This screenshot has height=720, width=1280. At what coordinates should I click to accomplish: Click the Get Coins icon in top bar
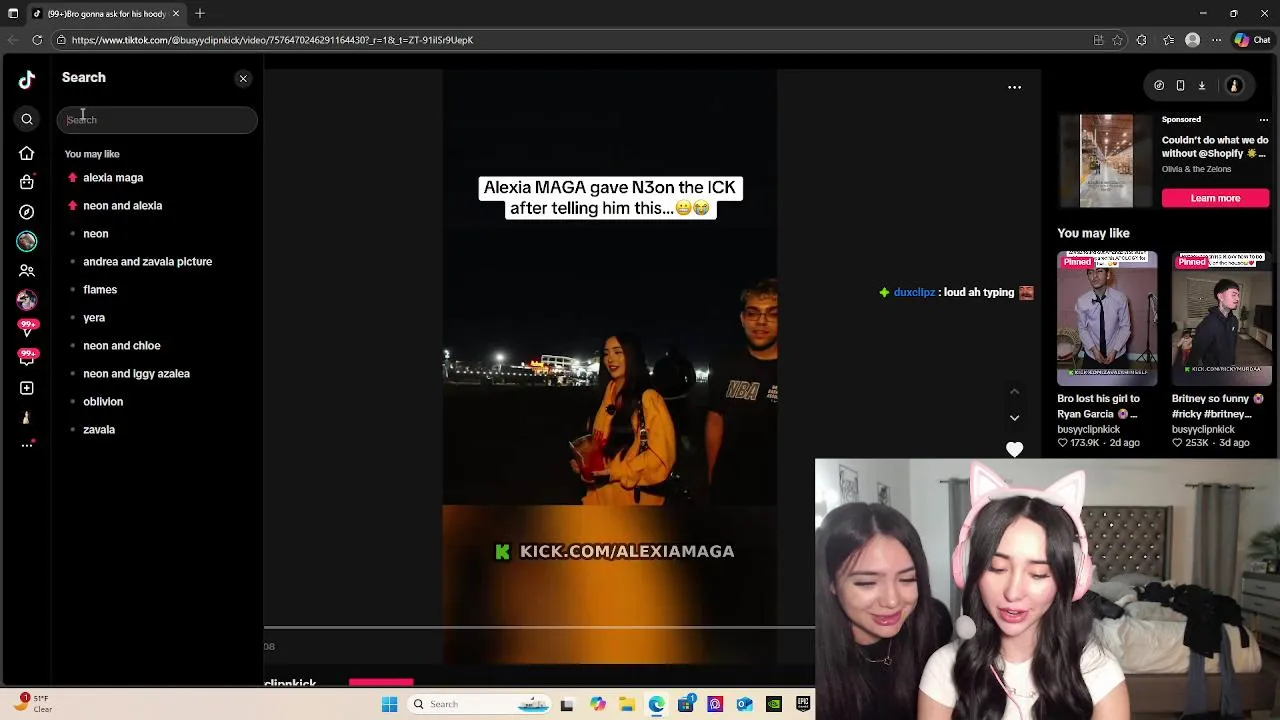coord(1159,86)
